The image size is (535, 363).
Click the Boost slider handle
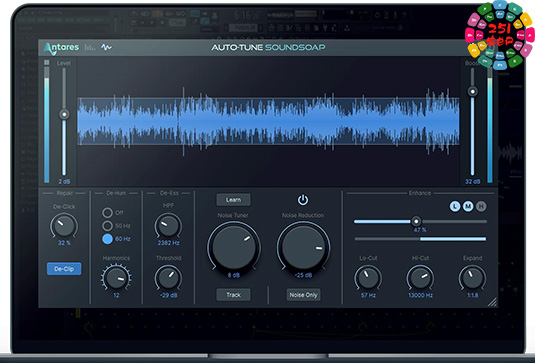point(473,91)
